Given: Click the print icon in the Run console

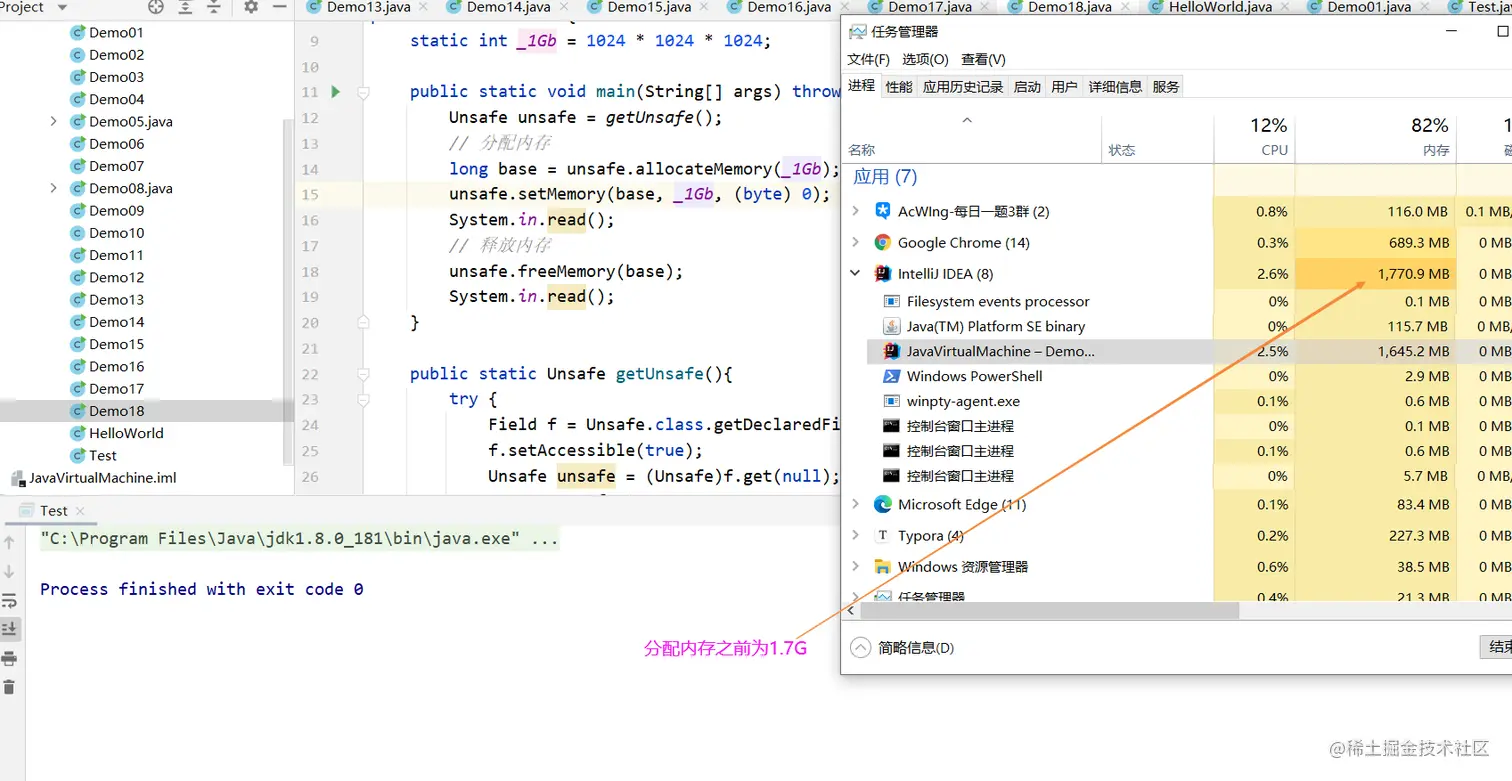Looking at the screenshot, I should (9, 658).
